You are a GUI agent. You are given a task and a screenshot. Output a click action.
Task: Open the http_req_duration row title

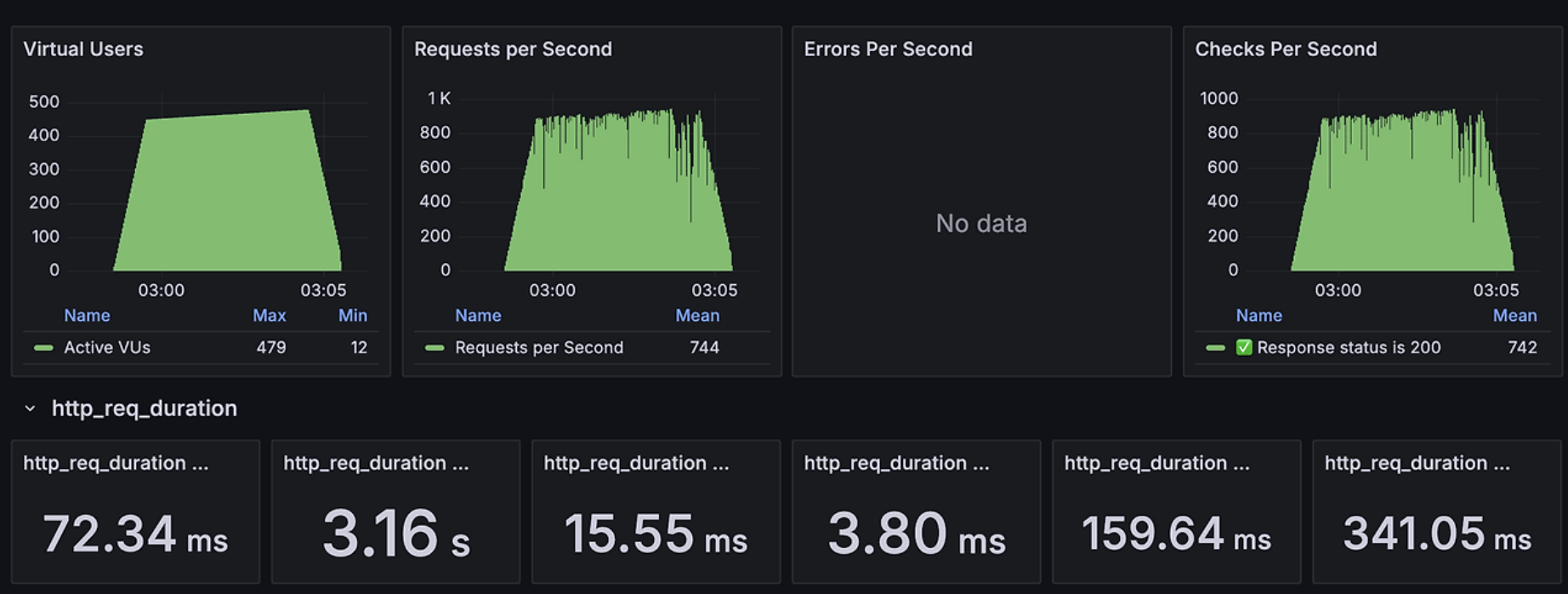(x=145, y=408)
